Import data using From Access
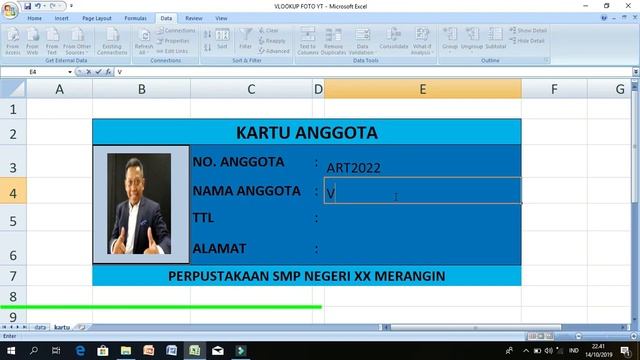This screenshot has width=640, height=360. click(13, 41)
